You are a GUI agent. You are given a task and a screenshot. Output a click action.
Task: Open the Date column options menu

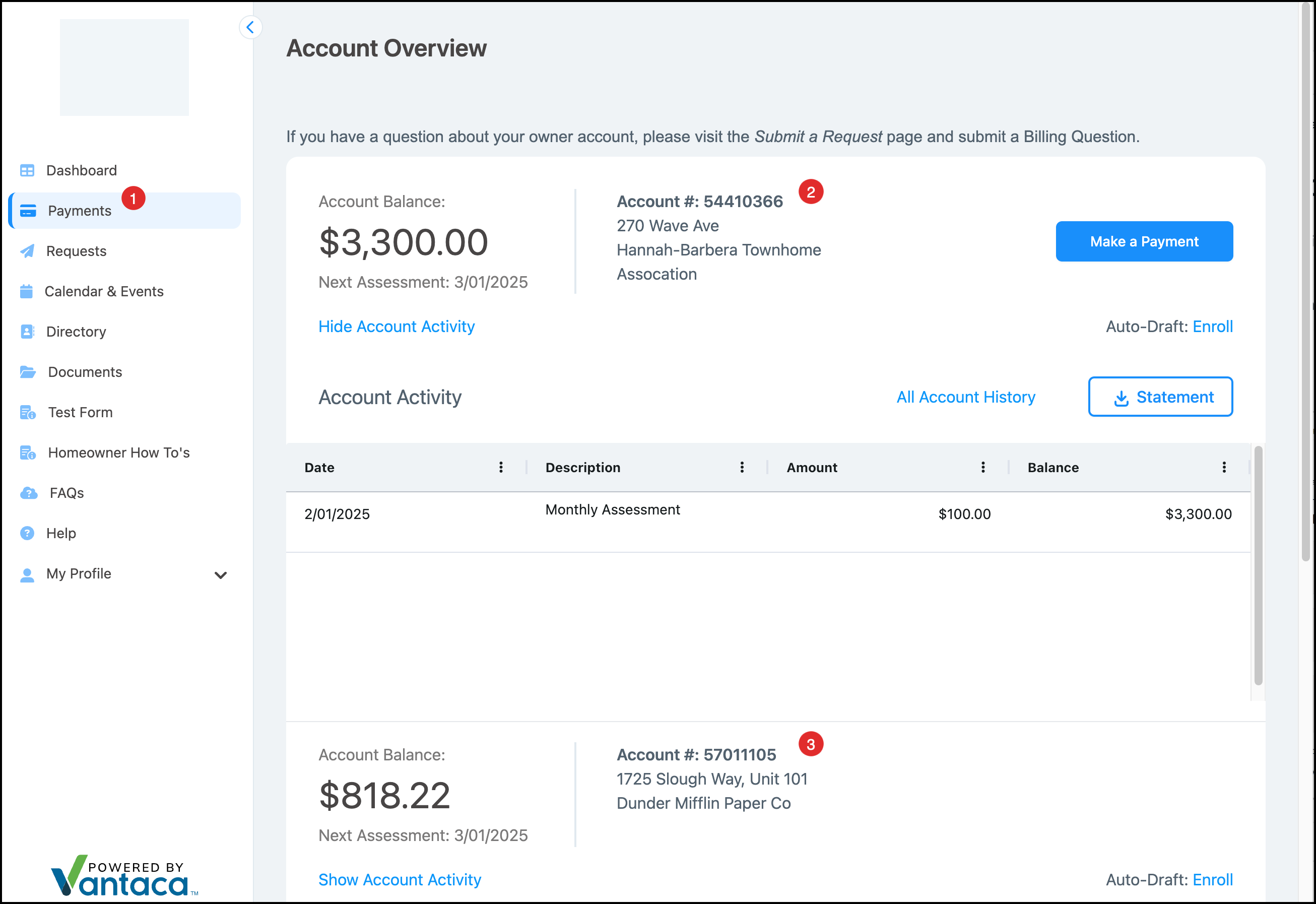click(x=501, y=467)
